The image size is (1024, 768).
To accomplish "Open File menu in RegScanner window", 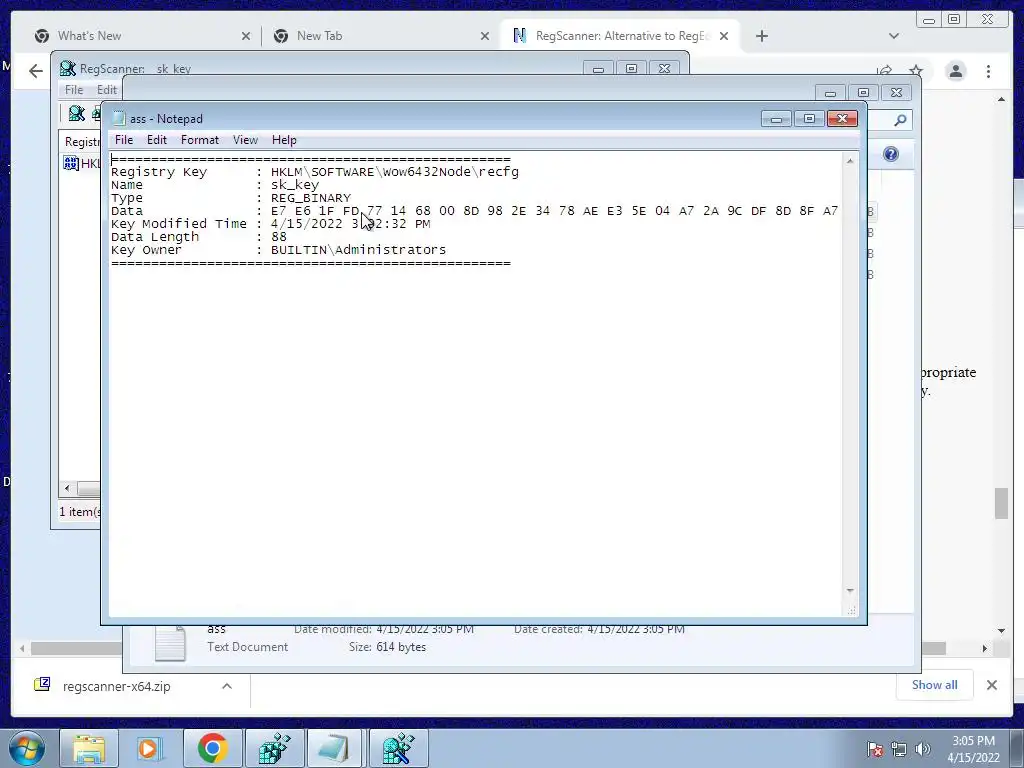I will click(74, 89).
